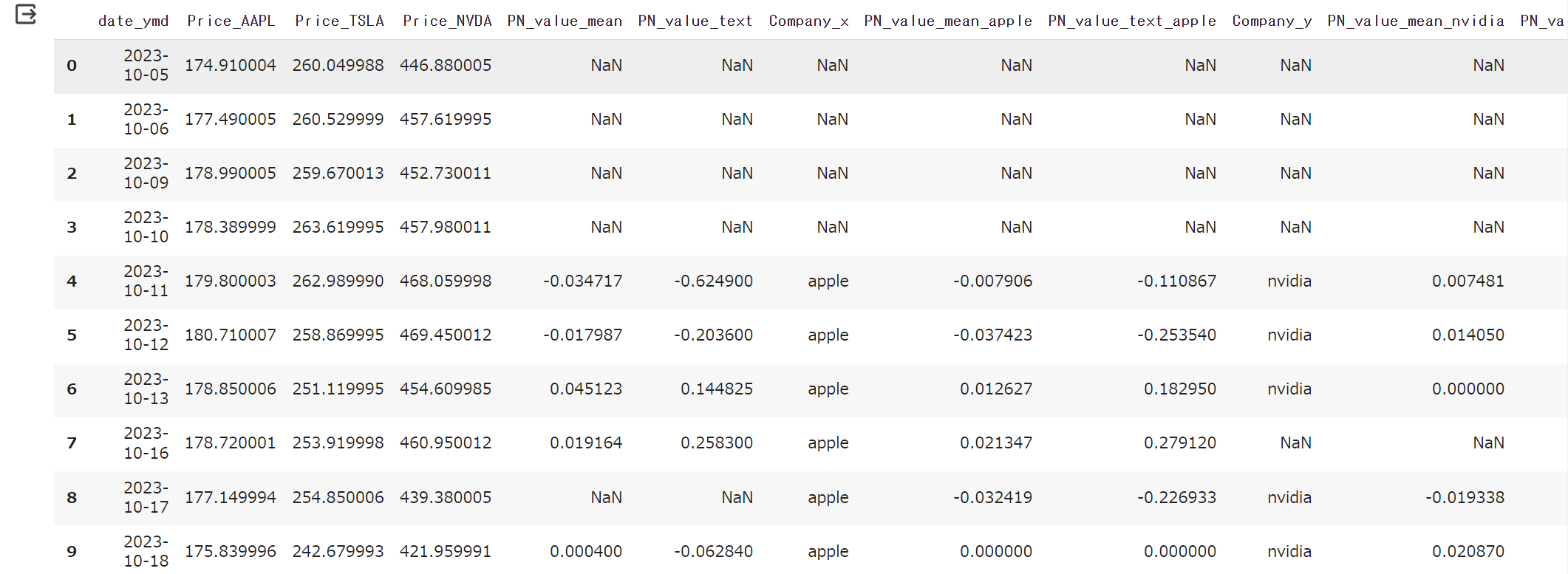Click row index 1
The image size is (1568, 574).
coord(72,120)
